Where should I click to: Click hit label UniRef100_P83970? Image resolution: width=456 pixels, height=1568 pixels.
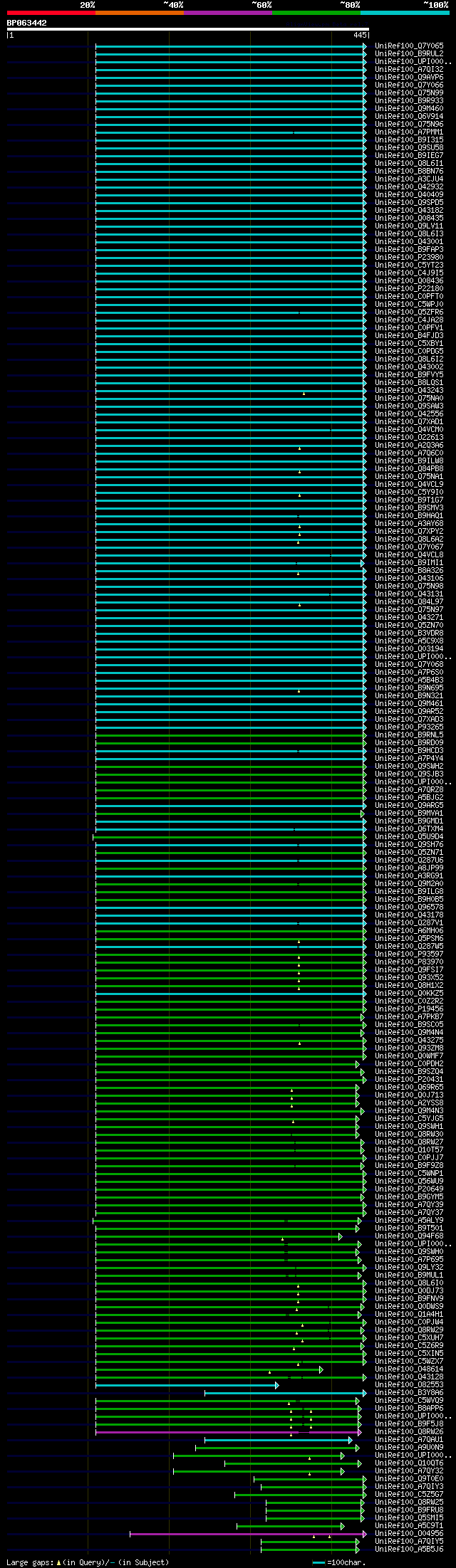click(409, 962)
